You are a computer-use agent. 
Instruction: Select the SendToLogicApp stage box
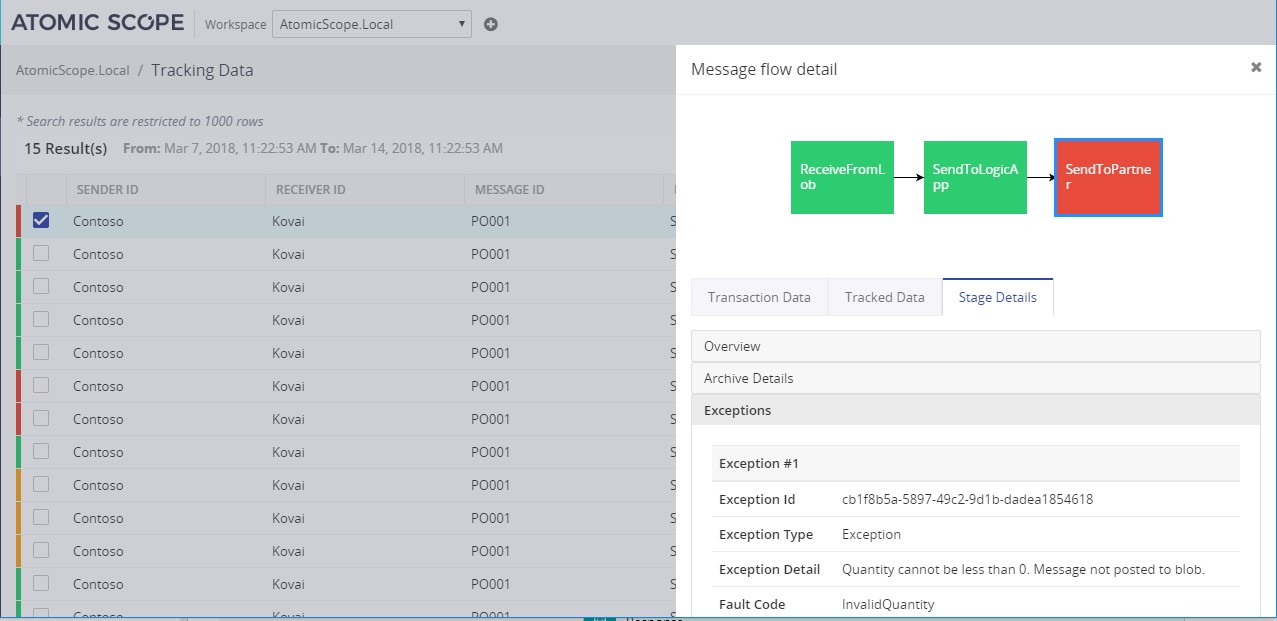click(974, 177)
